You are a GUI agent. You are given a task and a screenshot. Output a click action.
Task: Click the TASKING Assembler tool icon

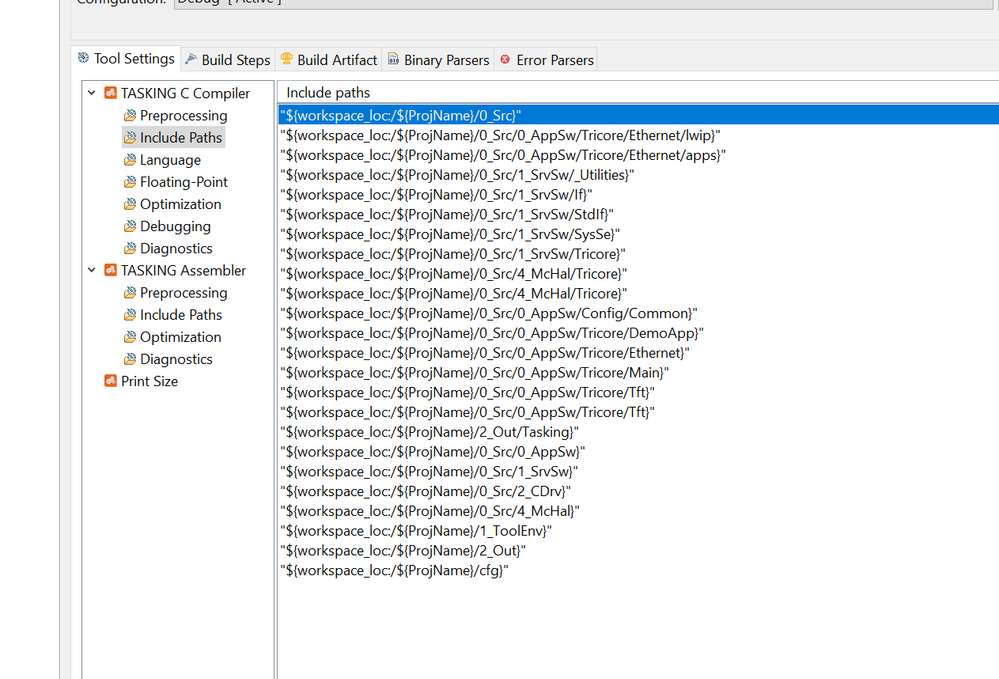pyautogui.click(x=110, y=270)
